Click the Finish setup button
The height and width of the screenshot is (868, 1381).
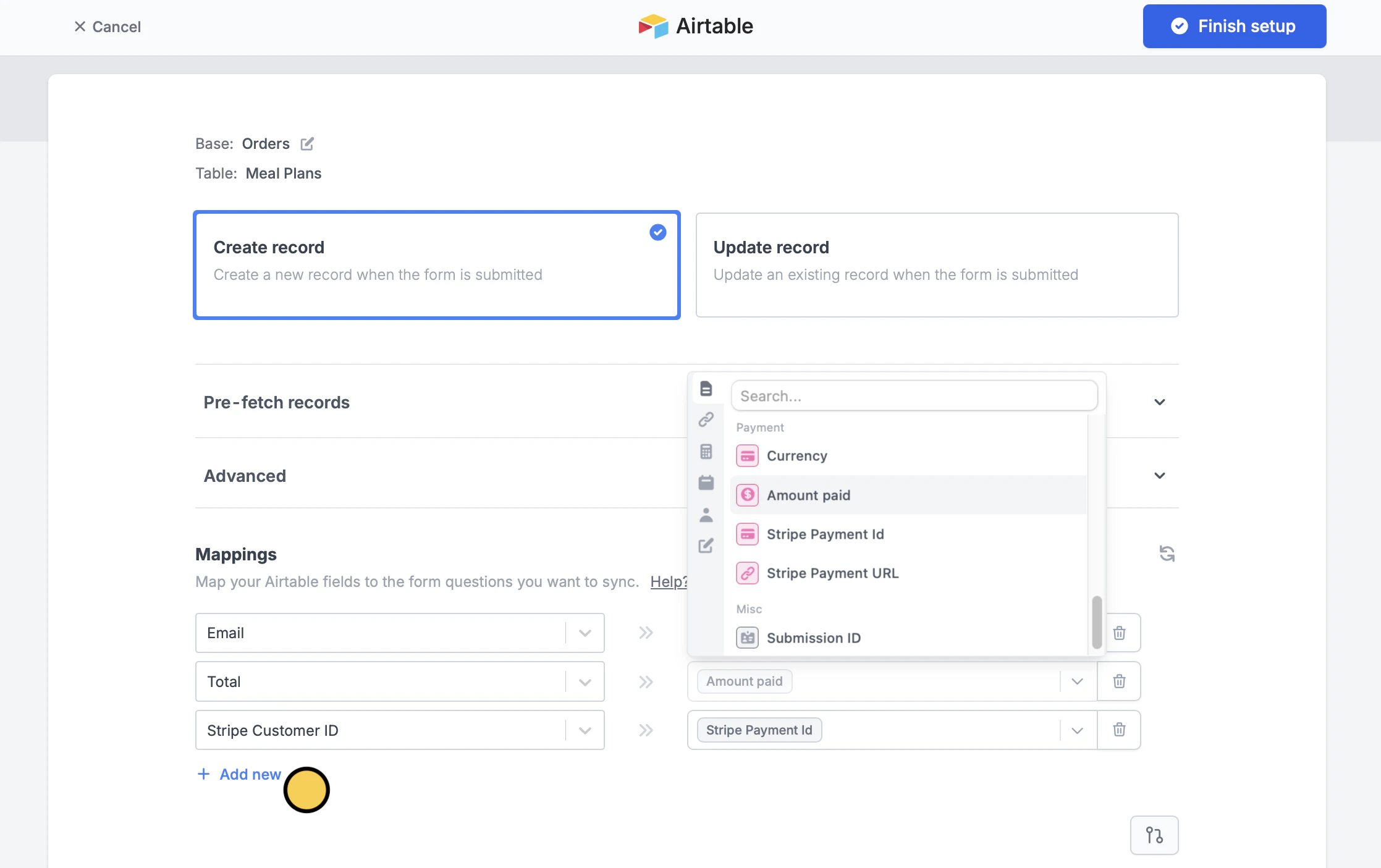point(1234,27)
